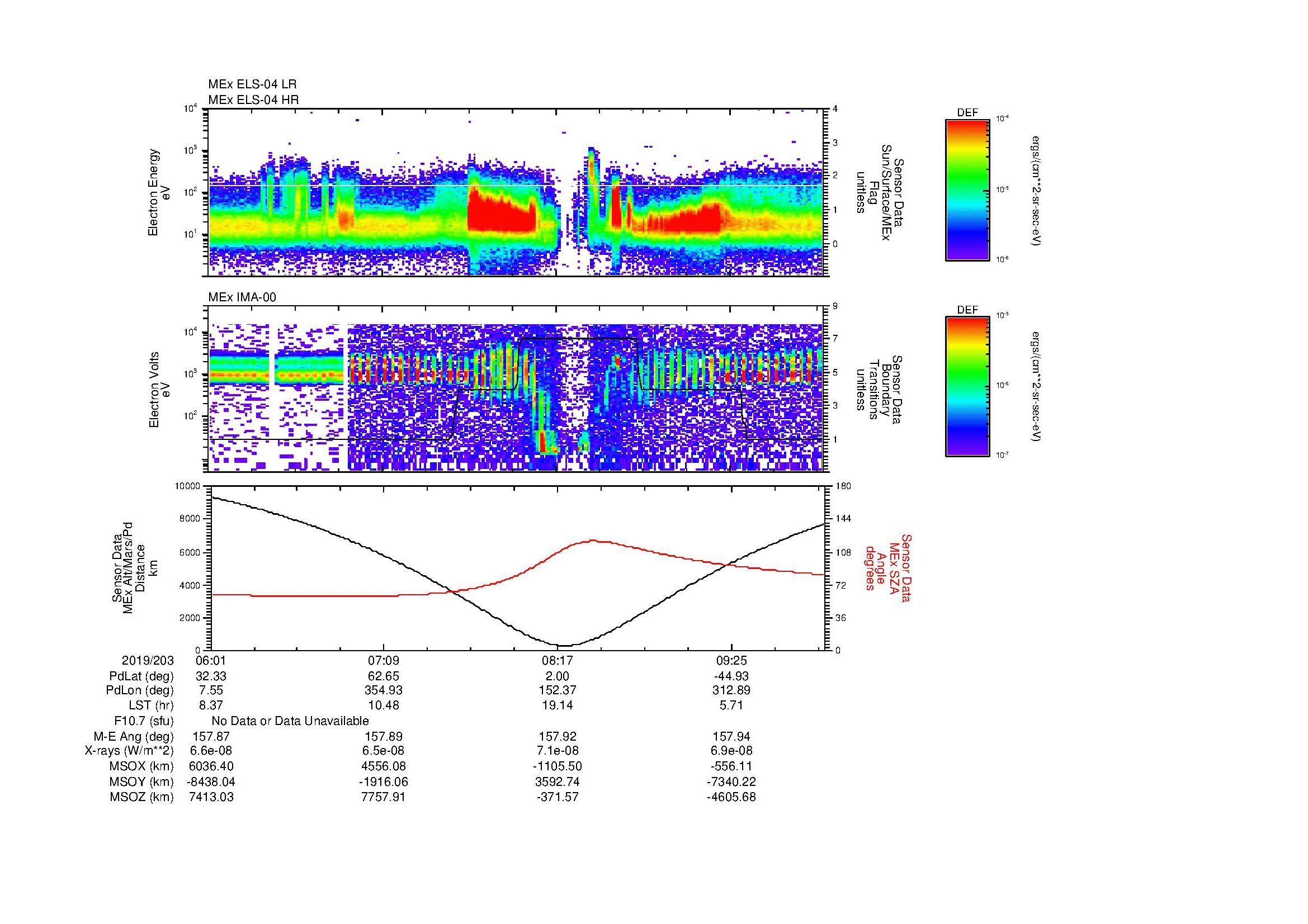Click M-E Ang value '157.94'

click(731, 737)
